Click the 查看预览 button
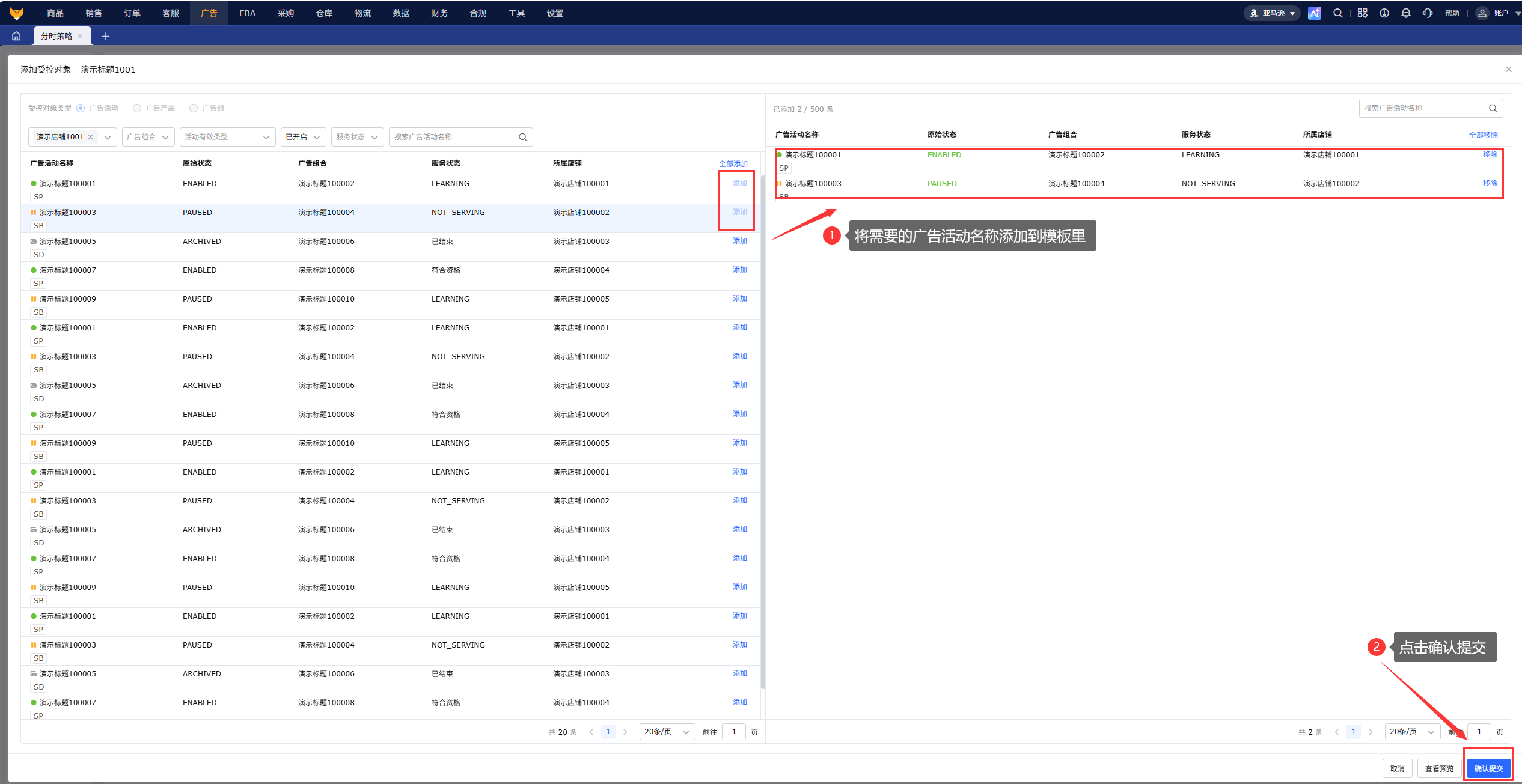 [1440, 768]
